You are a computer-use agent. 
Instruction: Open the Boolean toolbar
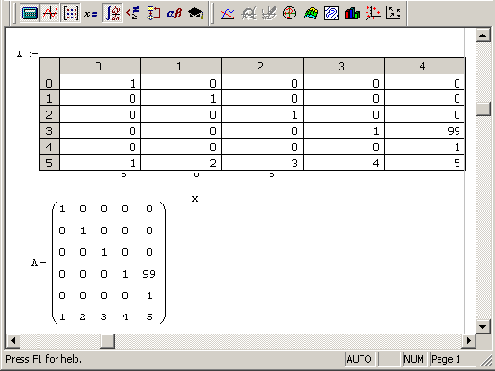tap(133, 13)
